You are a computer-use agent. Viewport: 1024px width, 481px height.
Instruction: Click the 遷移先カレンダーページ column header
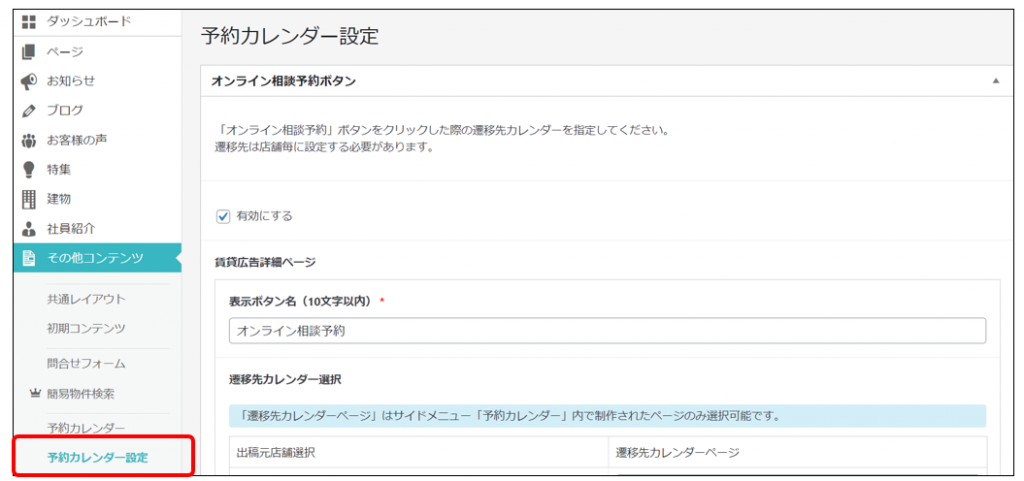677,452
